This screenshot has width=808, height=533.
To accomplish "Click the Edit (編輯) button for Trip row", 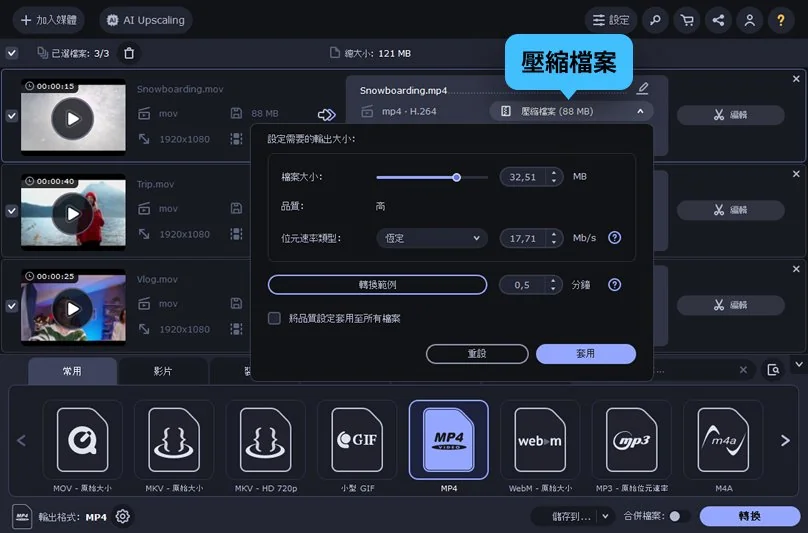I will 731,210.
